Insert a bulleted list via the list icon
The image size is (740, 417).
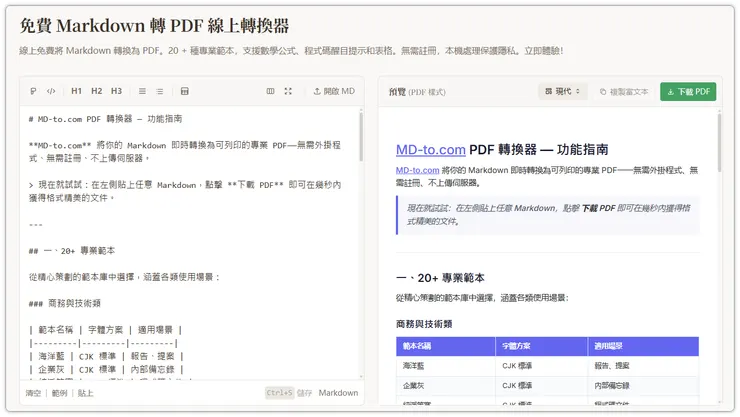click(160, 91)
